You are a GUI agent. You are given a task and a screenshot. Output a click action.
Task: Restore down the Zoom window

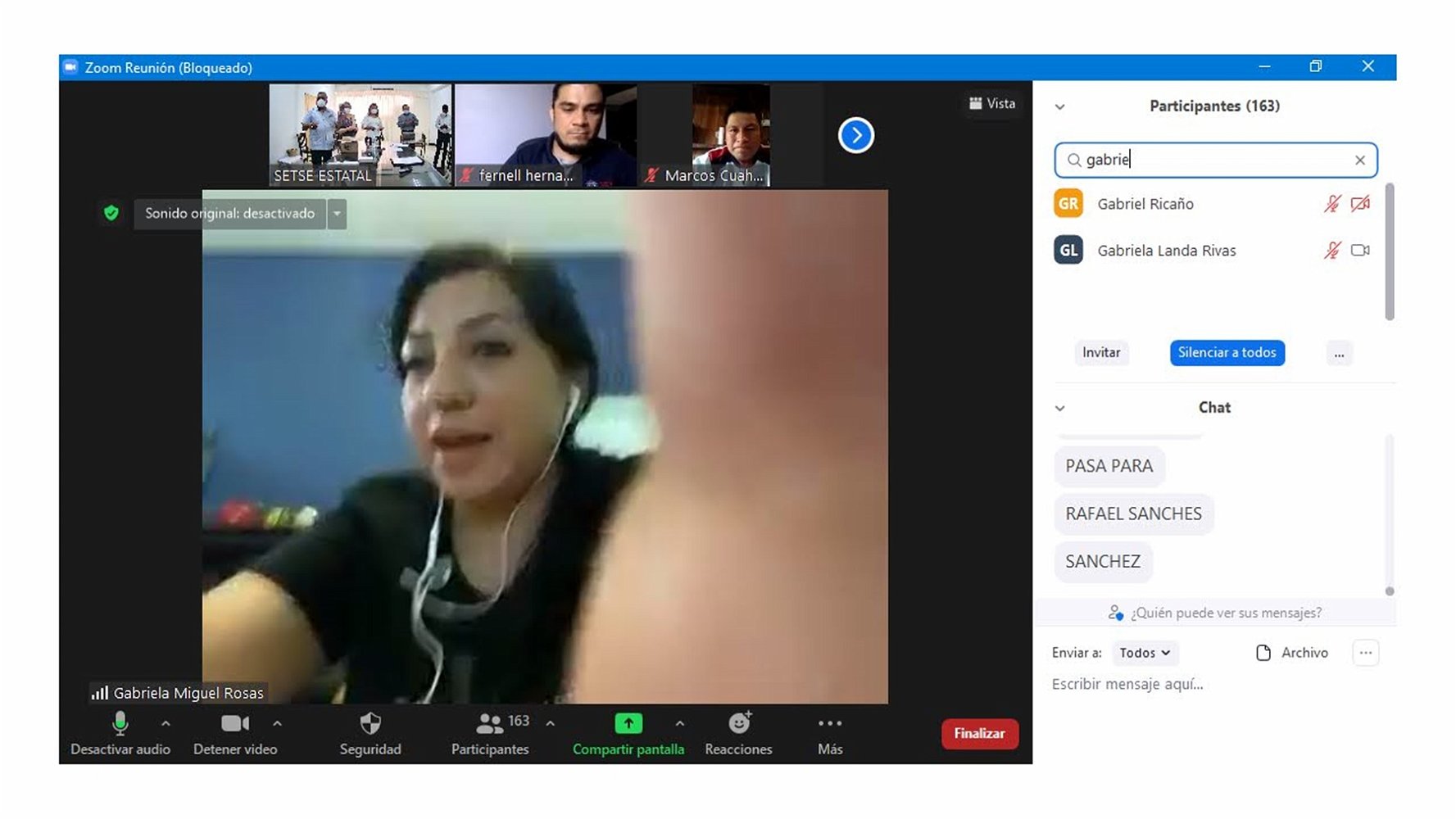[1316, 66]
